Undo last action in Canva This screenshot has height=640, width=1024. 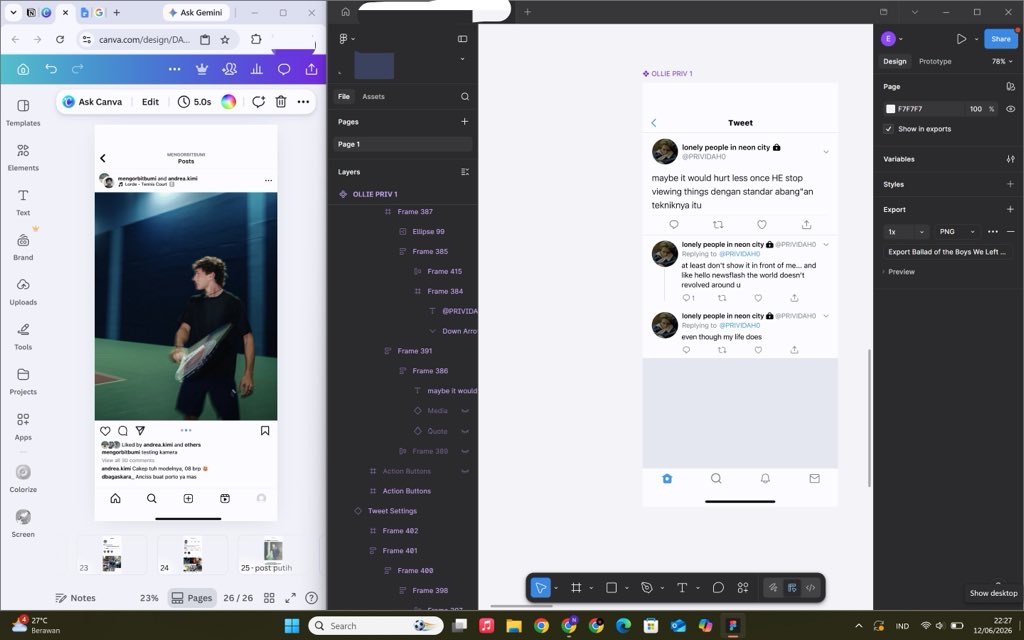[51, 69]
